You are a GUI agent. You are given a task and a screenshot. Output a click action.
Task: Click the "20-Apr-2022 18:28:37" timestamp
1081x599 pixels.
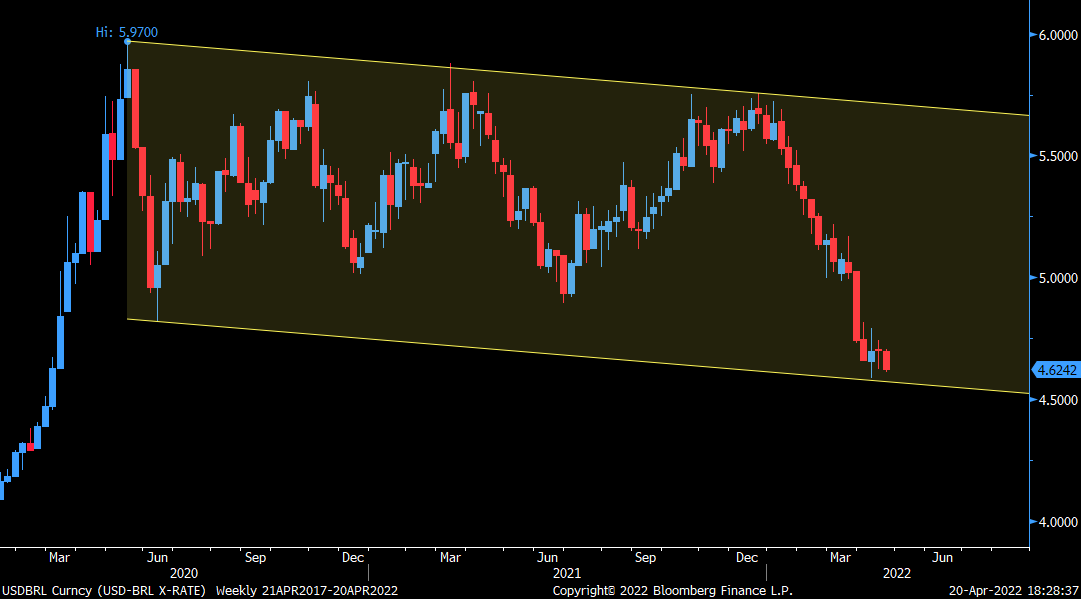tap(1013, 591)
